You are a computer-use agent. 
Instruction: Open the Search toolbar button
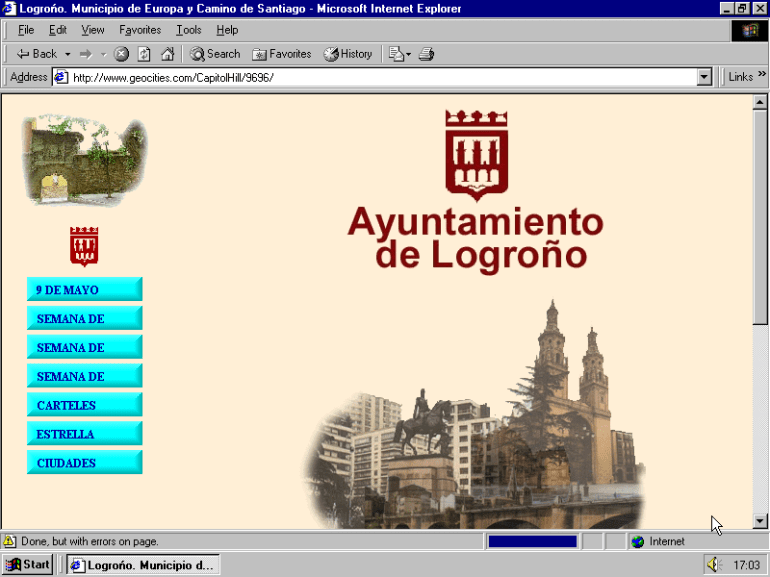point(215,54)
